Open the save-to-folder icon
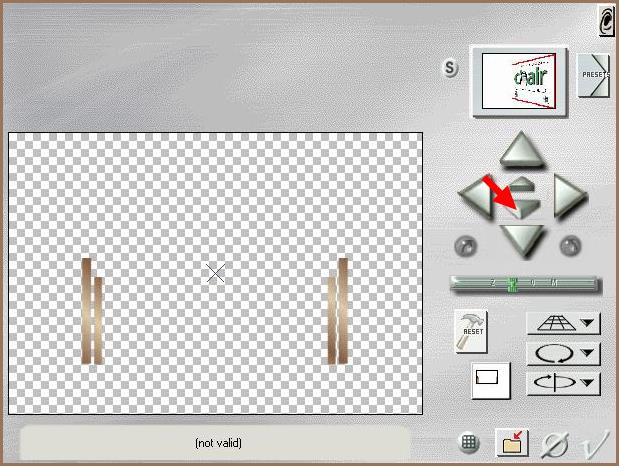 [512, 443]
